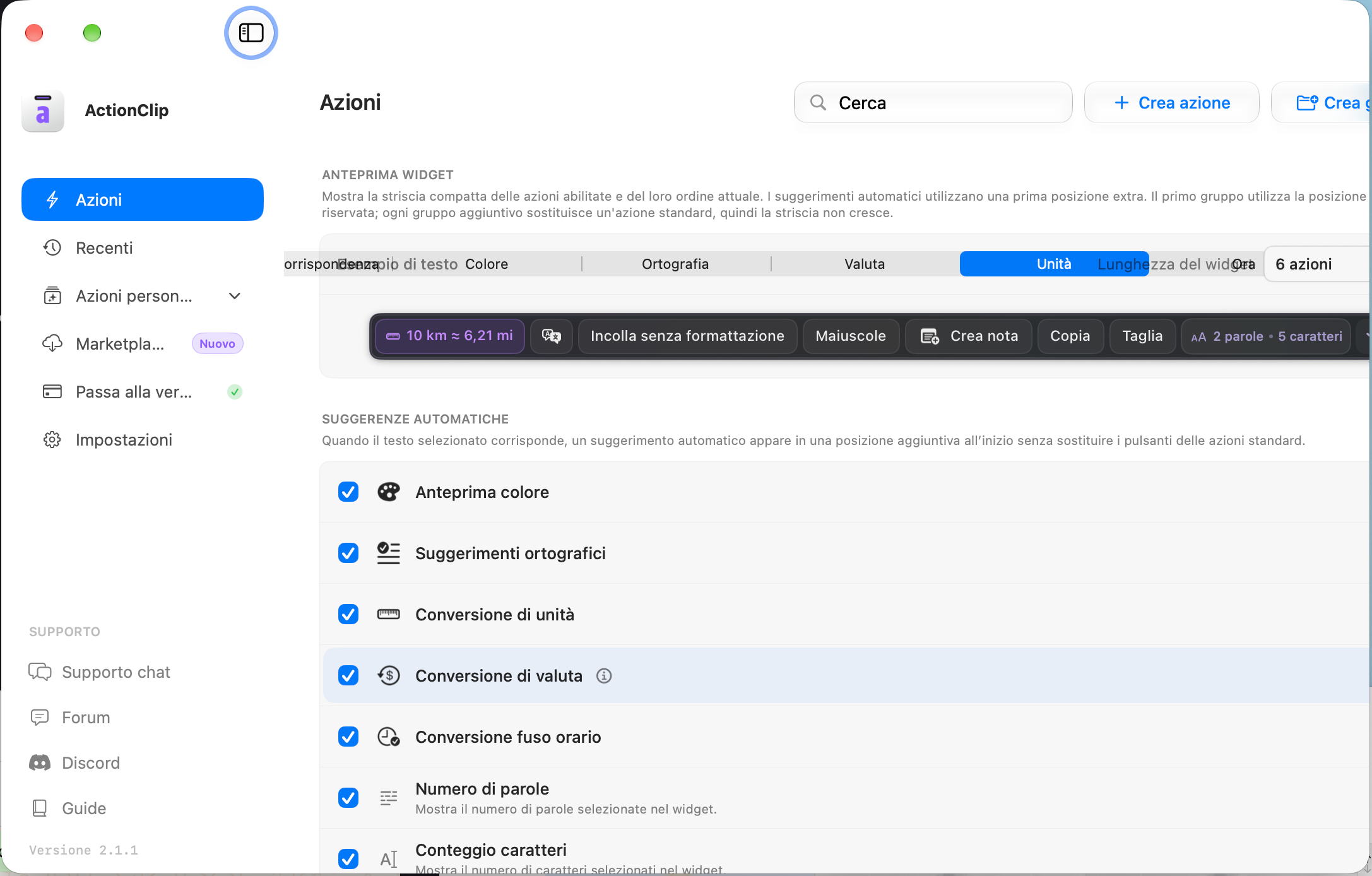Image resolution: width=1372 pixels, height=876 pixels.
Task: Expand Azioni personalizzate chevron
Action: [x=235, y=296]
